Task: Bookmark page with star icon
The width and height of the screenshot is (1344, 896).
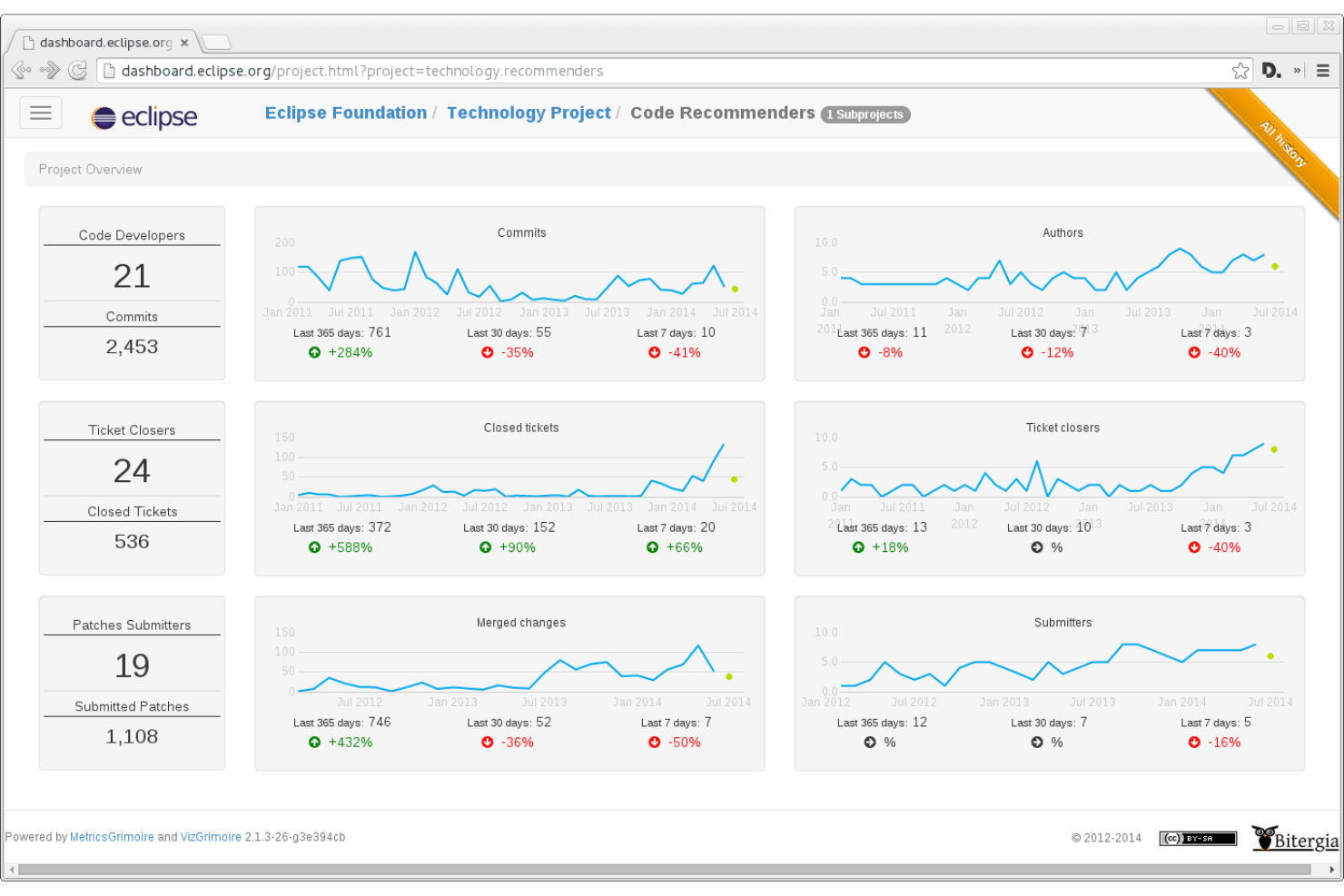Action: (x=1240, y=71)
